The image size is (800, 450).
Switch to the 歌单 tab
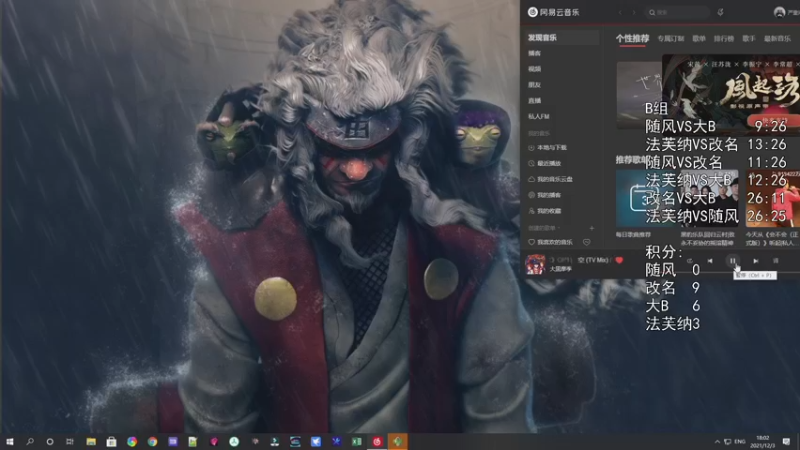(x=699, y=38)
